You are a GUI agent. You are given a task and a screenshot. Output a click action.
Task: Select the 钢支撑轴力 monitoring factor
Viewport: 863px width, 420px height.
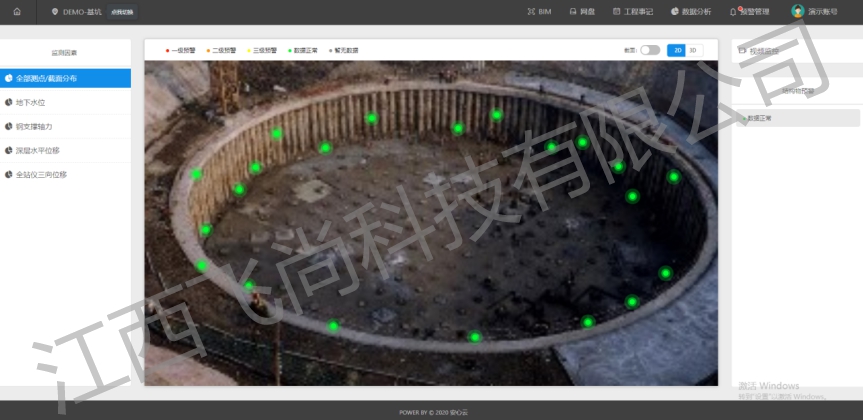(65, 127)
